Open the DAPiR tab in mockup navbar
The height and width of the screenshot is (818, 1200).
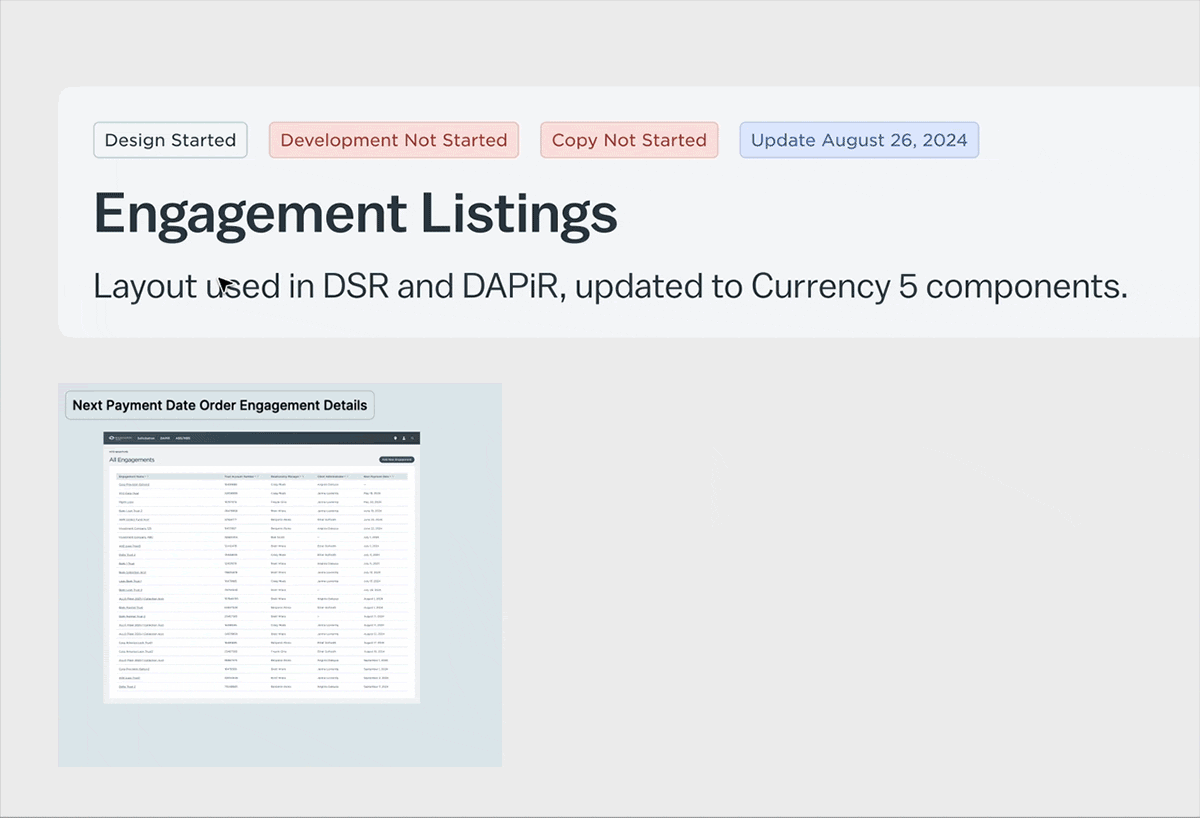[x=166, y=438]
